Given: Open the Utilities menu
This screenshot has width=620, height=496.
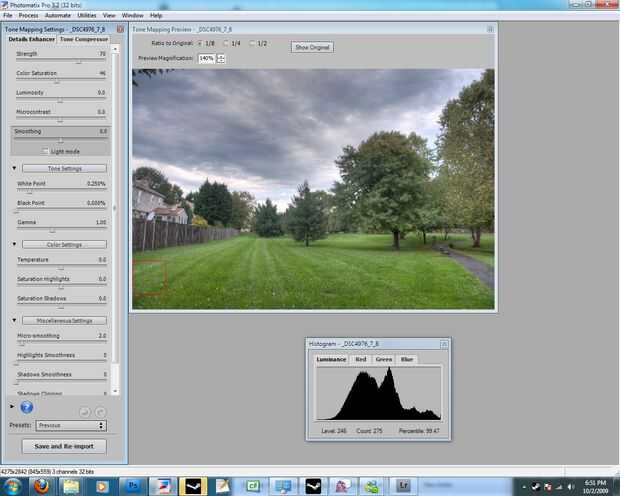Looking at the screenshot, I should tap(87, 15).
